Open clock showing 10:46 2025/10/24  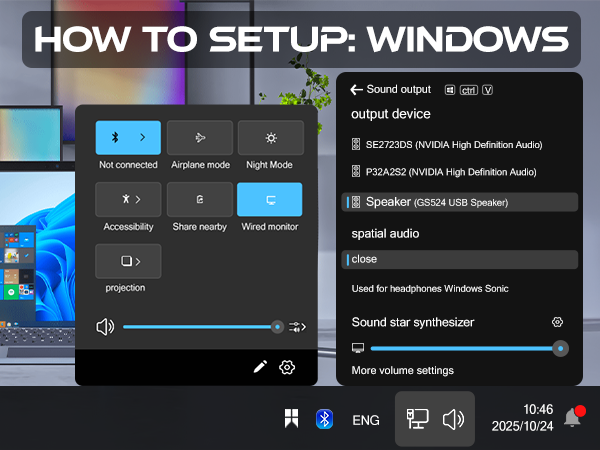522,418
